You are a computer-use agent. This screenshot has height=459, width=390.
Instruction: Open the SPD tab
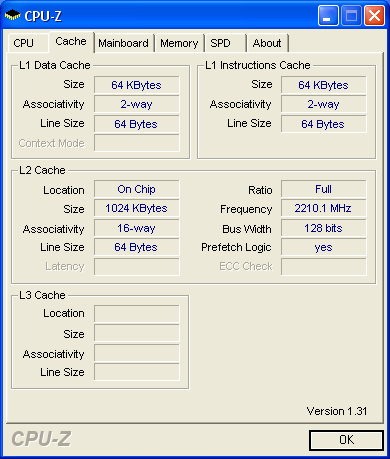[x=226, y=43]
